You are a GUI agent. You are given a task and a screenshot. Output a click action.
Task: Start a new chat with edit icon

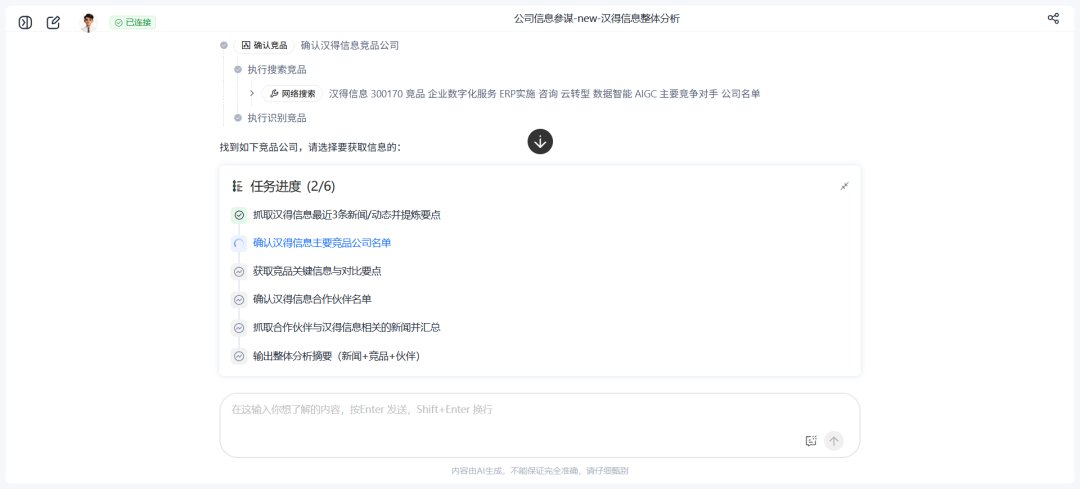53,22
